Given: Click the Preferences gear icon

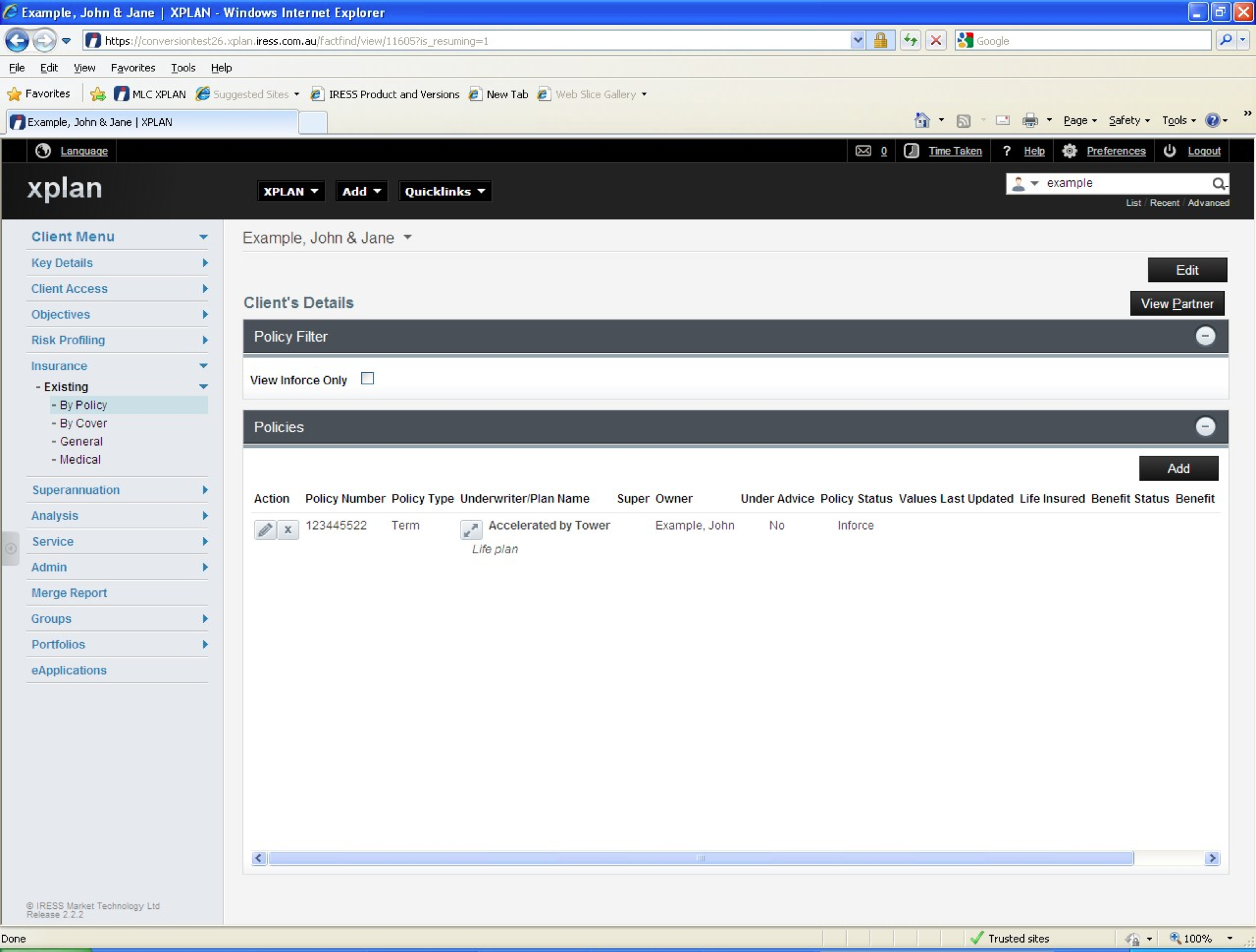Looking at the screenshot, I should tap(1070, 151).
